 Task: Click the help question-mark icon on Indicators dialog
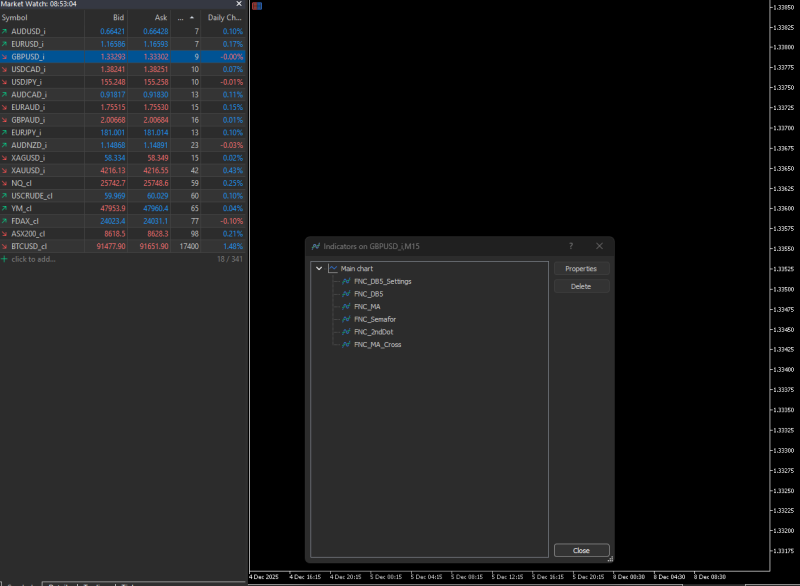click(x=570, y=245)
